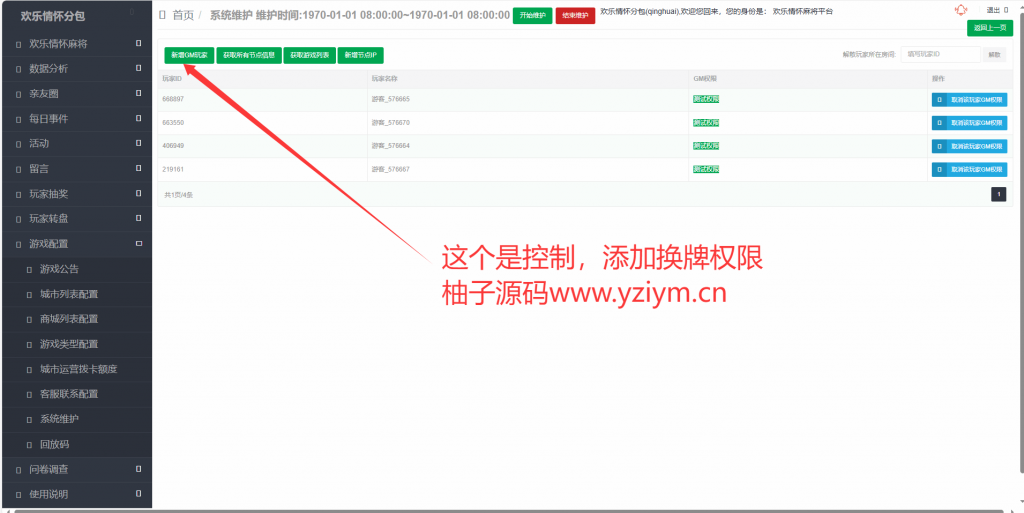Click the 返回上一页 button
This screenshot has height=513, width=1024.
click(x=989, y=27)
